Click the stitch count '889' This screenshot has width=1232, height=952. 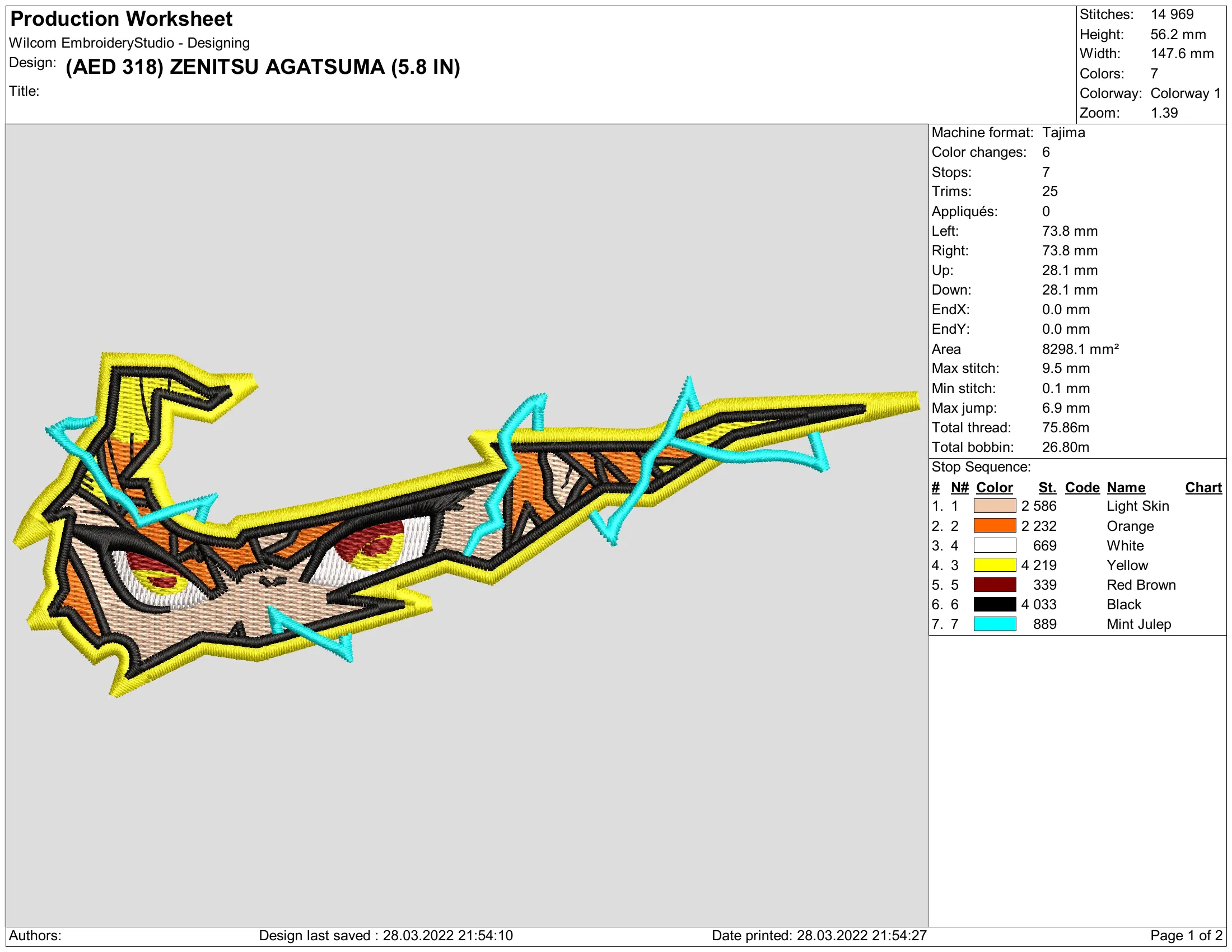click(x=1045, y=624)
